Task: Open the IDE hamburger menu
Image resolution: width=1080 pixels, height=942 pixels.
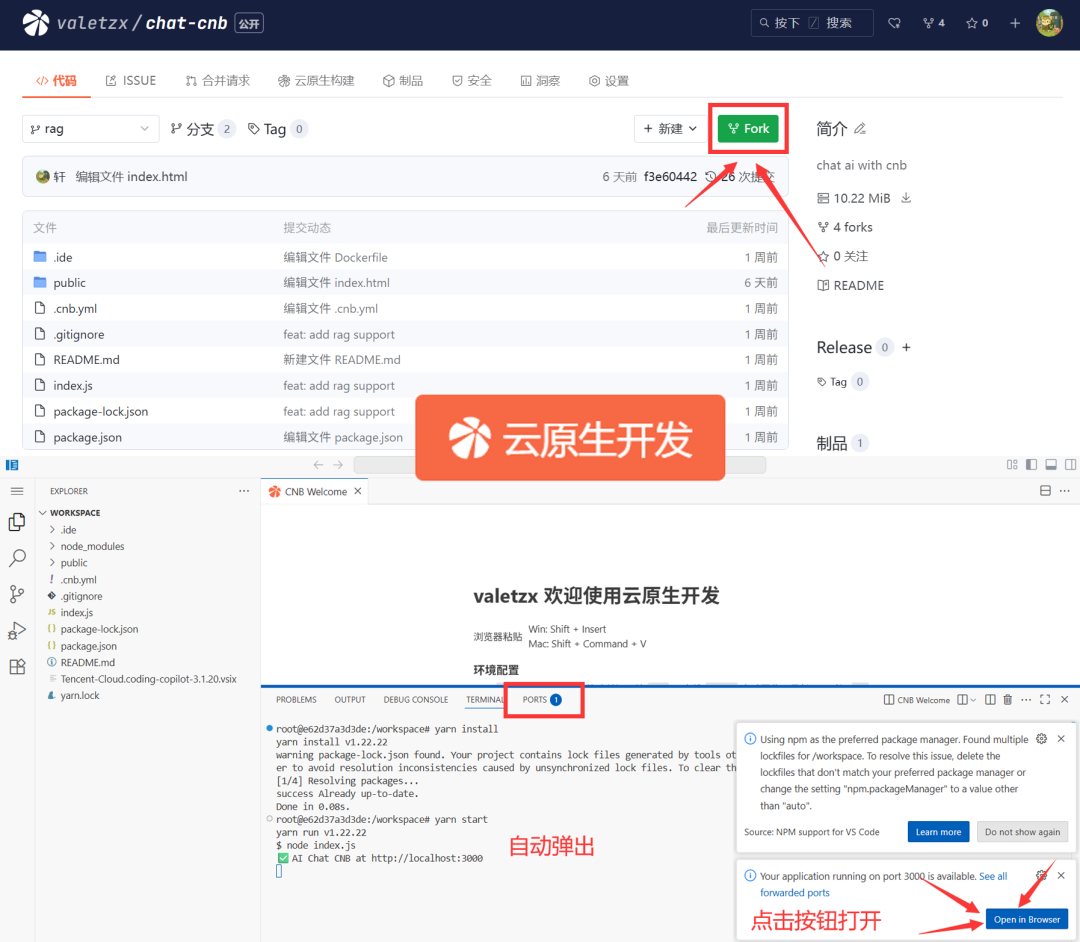Action: click(x=17, y=491)
